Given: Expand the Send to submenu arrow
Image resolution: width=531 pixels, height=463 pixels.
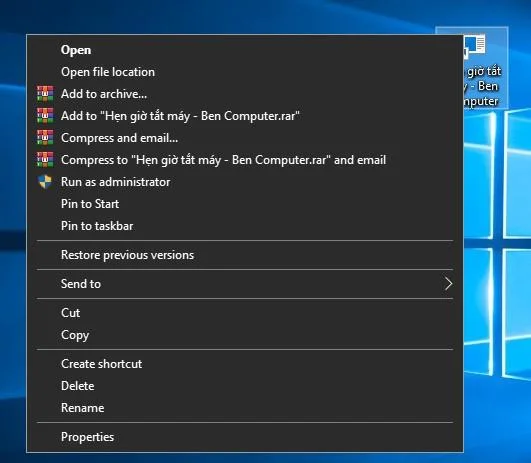Looking at the screenshot, I should [448, 284].
